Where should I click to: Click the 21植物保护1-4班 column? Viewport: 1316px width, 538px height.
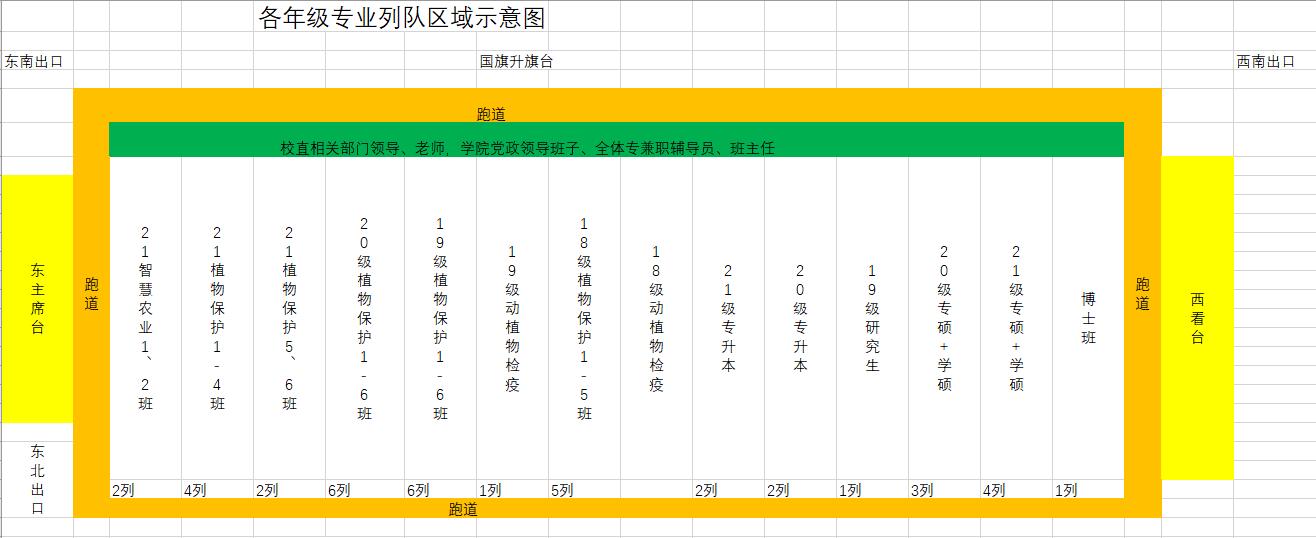pos(218,318)
